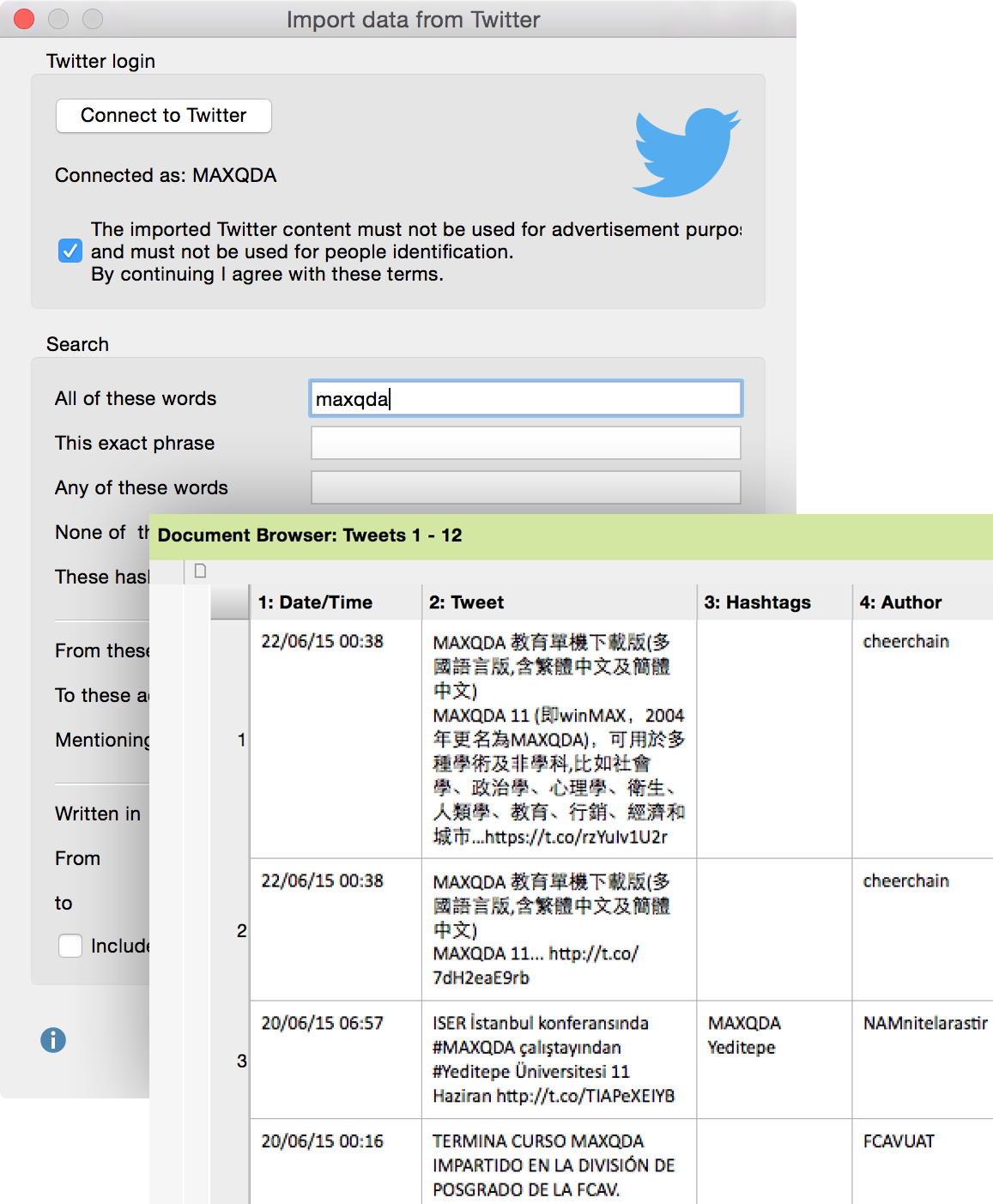Click the '1: Date/Time' column header
Screen dimensions: 993x1204
[x=336, y=602]
